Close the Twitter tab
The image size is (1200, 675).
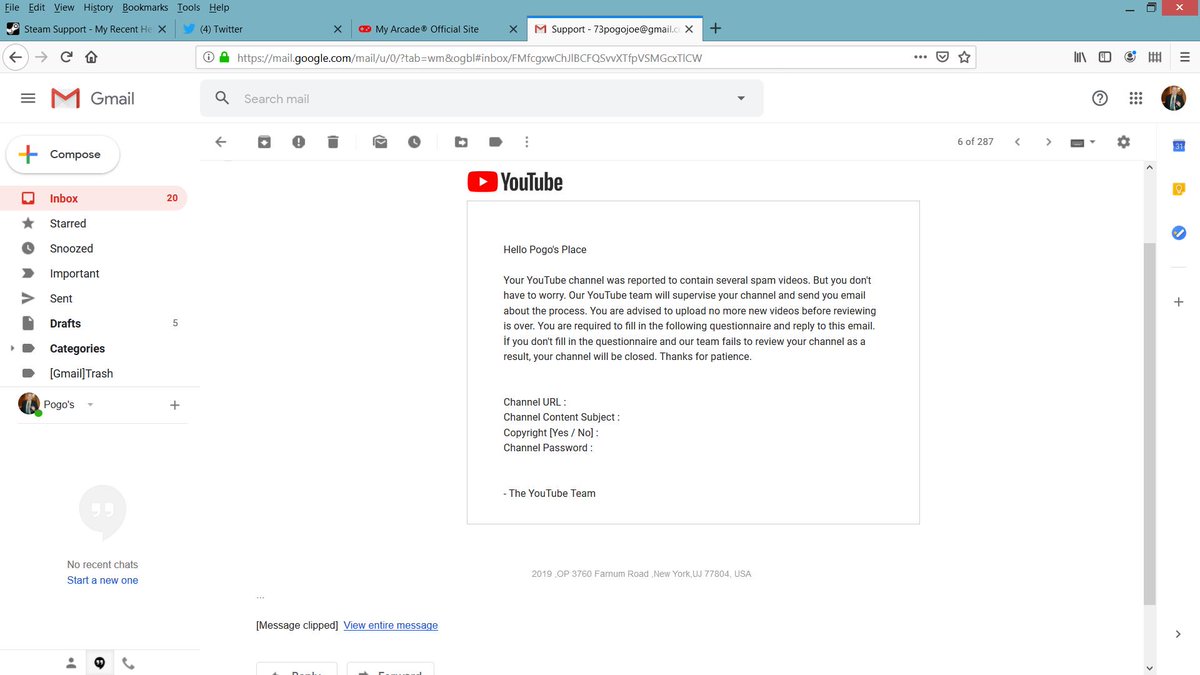(338, 29)
